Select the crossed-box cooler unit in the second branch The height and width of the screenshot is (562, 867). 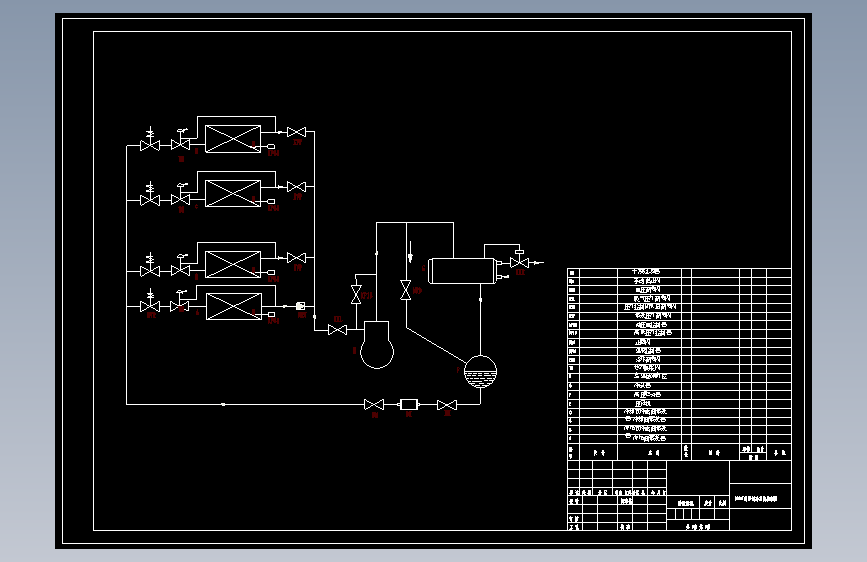pos(233,194)
